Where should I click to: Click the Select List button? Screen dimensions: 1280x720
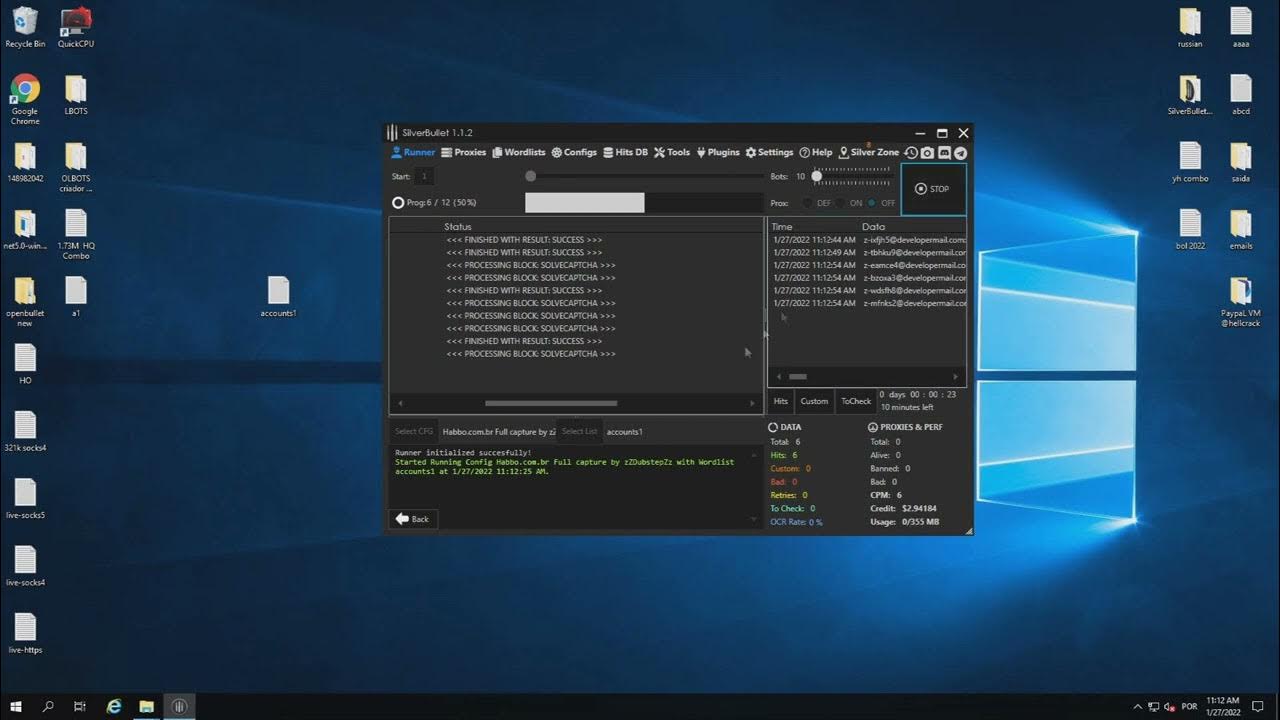pos(579,431)
